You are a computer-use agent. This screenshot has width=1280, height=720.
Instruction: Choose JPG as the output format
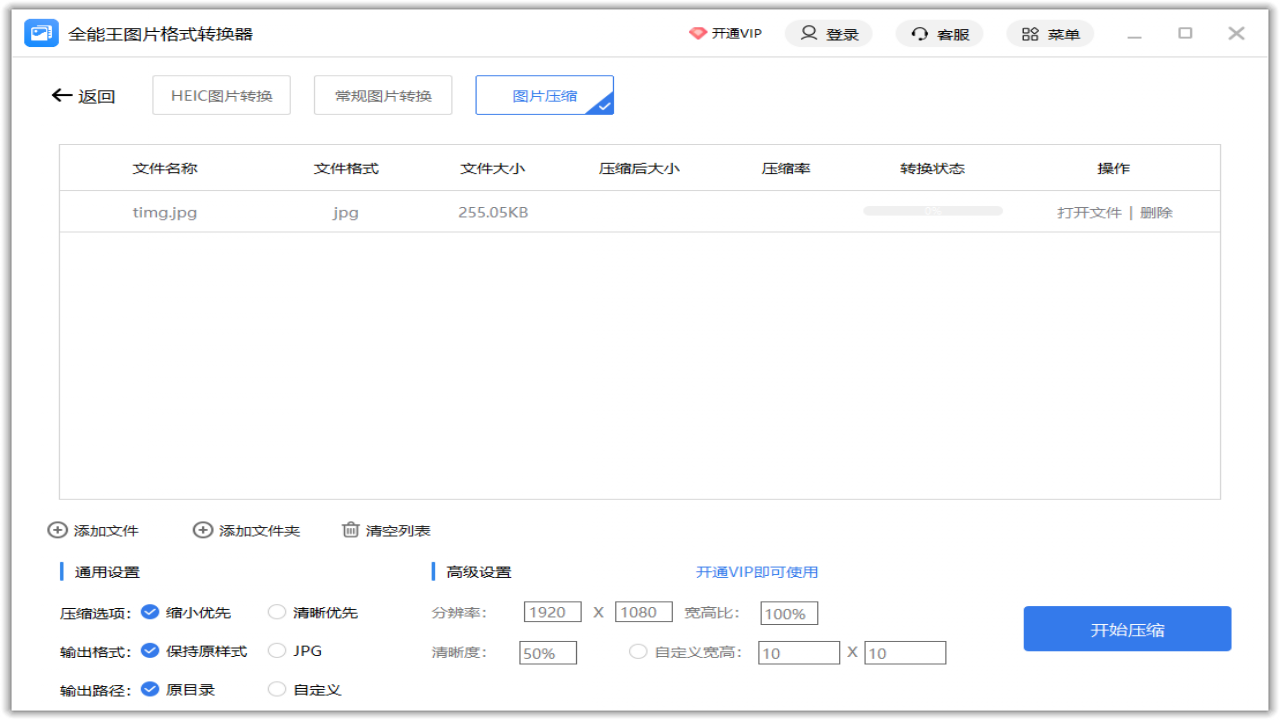pyautogui.click(x=277, y=650)
